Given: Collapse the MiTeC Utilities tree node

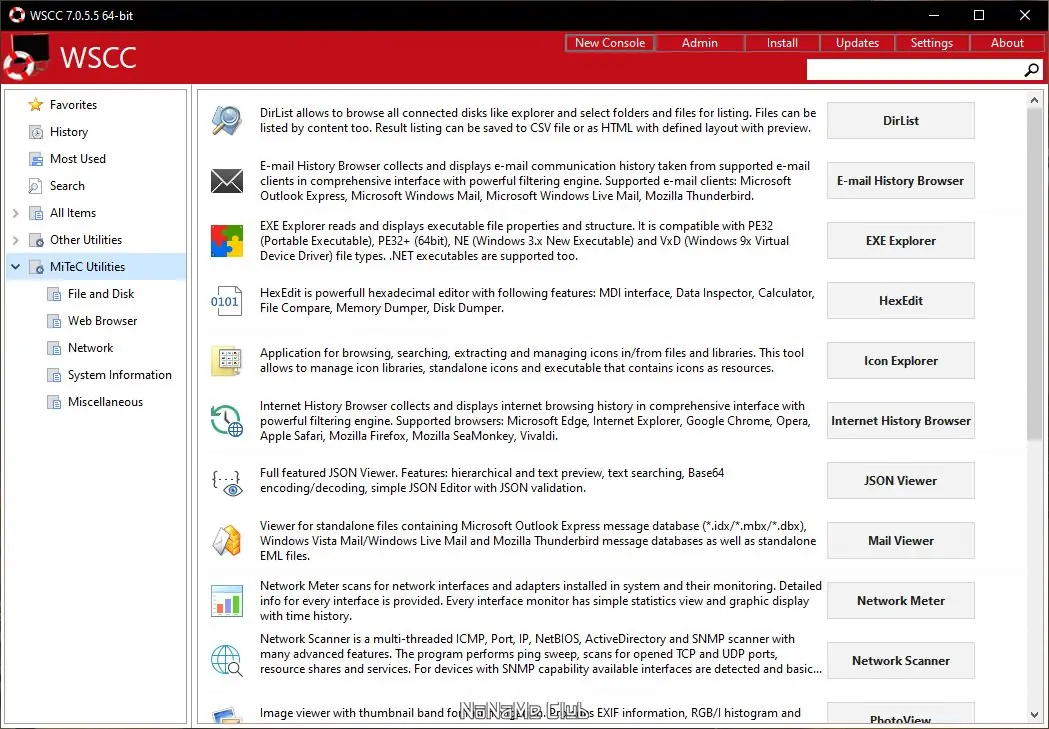Looking at the screenshot, I should point(15,267).
